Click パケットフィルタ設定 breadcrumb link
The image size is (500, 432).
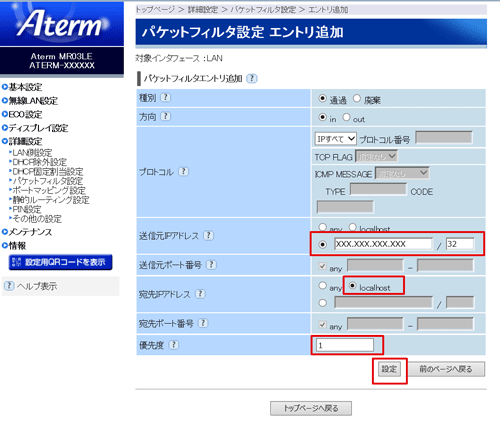(x=263, y=10)
